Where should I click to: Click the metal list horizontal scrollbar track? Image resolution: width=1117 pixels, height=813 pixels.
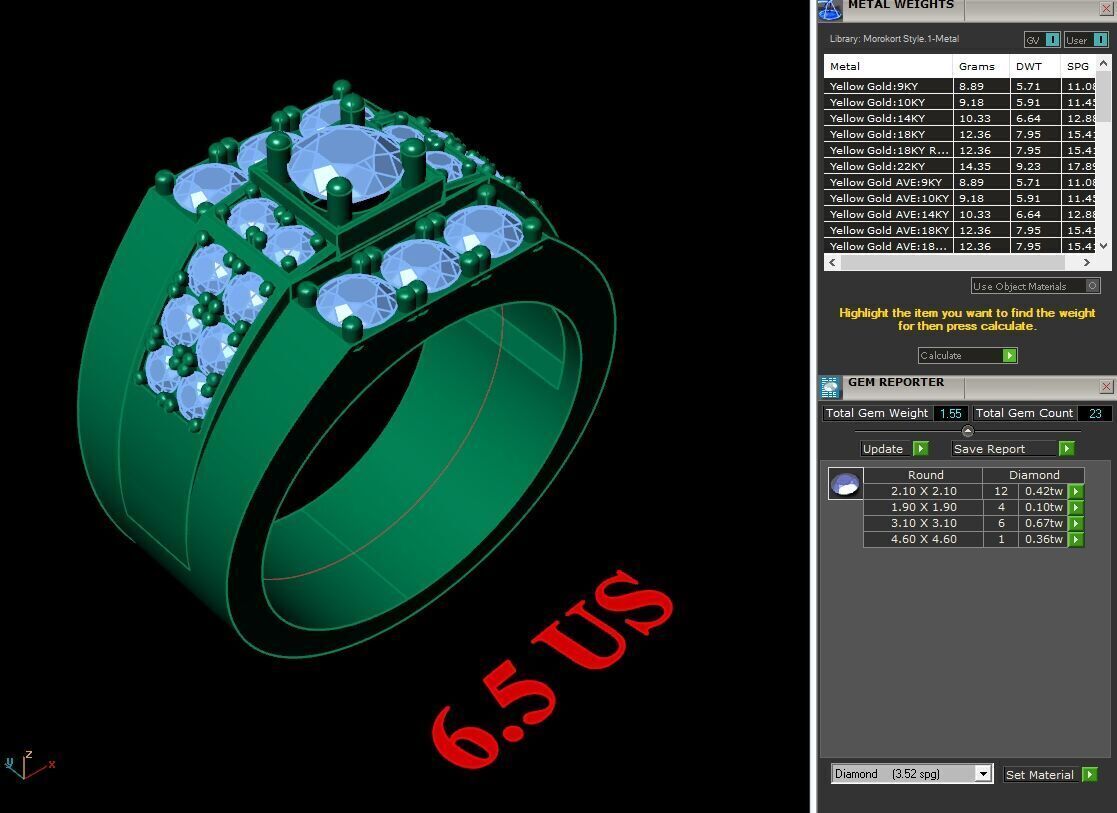[960, 262]
